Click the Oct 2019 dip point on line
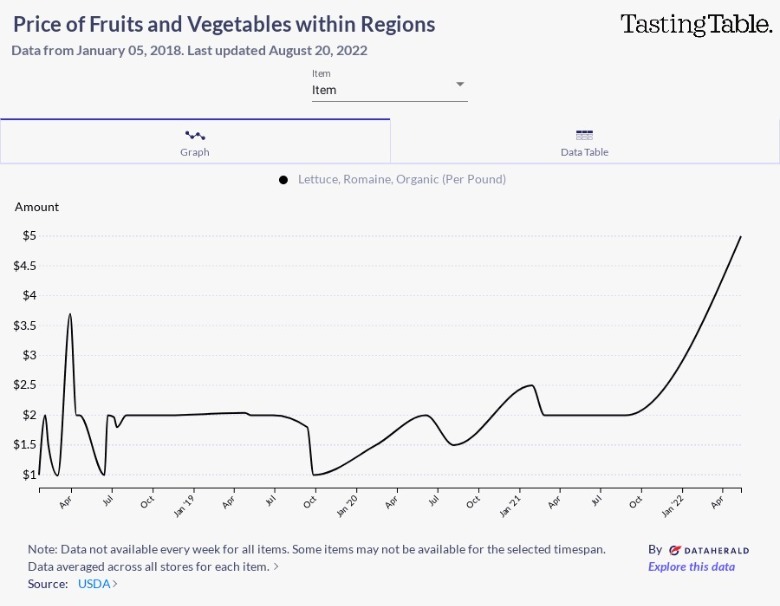 314,474
